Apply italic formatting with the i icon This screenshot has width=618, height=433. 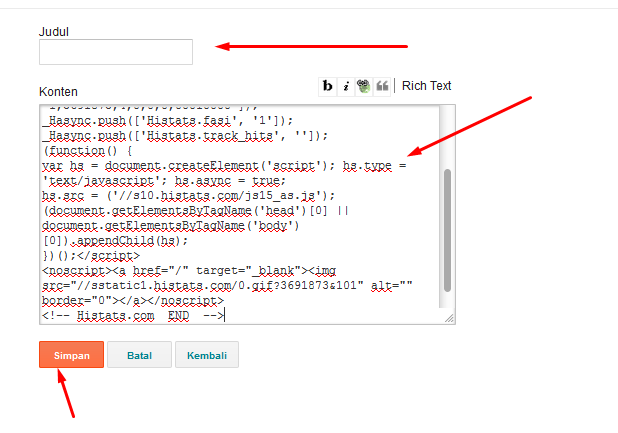346,86
